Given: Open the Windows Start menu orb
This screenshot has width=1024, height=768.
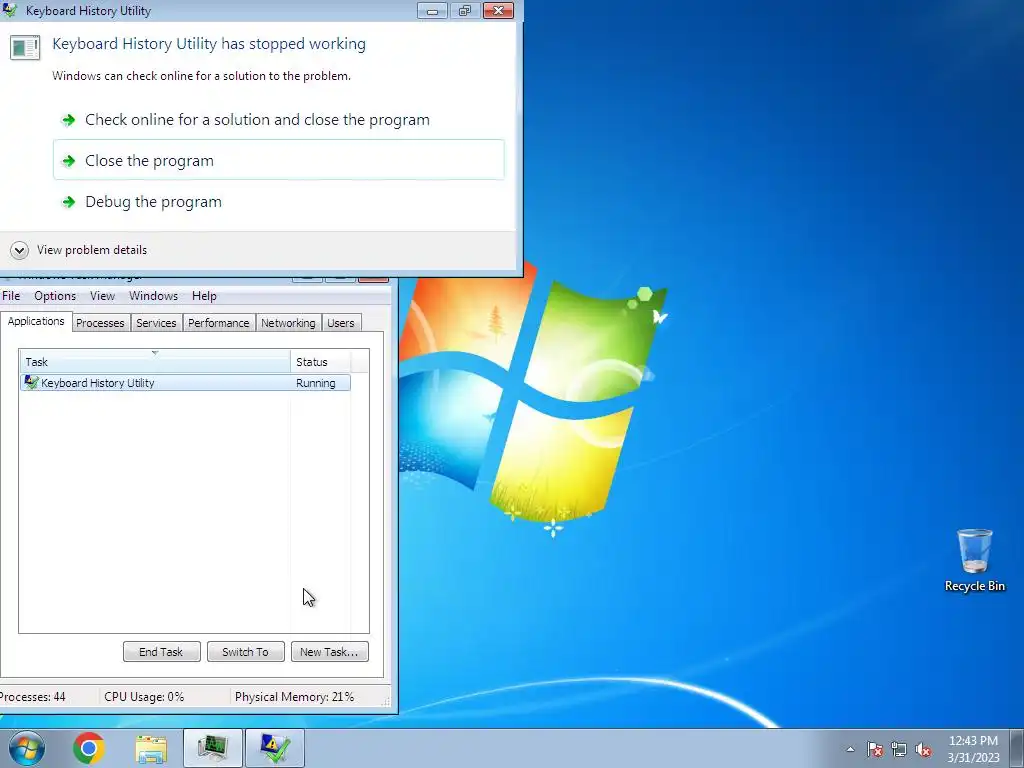Looking at the screenshot, I should 27,748.
